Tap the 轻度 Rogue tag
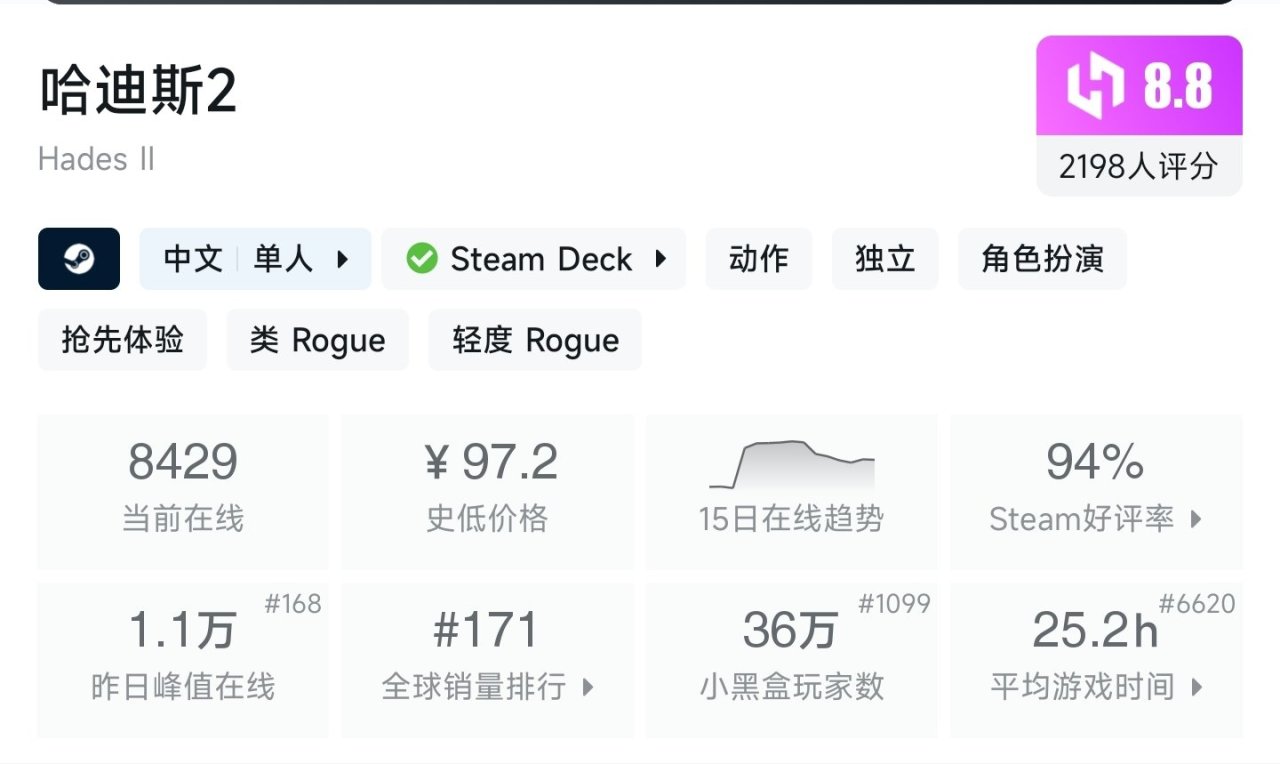 point(535,340)
